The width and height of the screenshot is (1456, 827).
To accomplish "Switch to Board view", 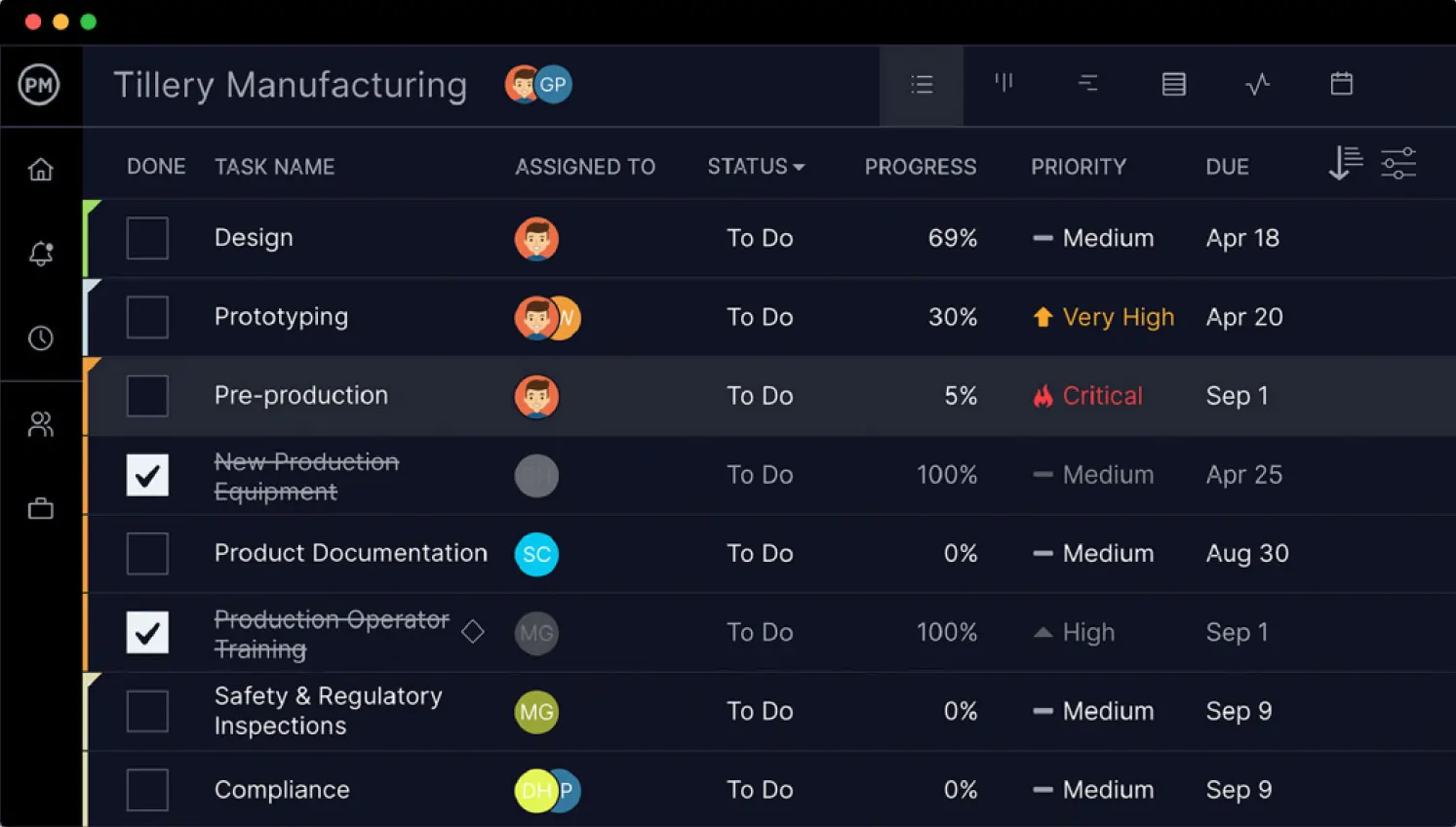I will click(x=1003, y=83).
